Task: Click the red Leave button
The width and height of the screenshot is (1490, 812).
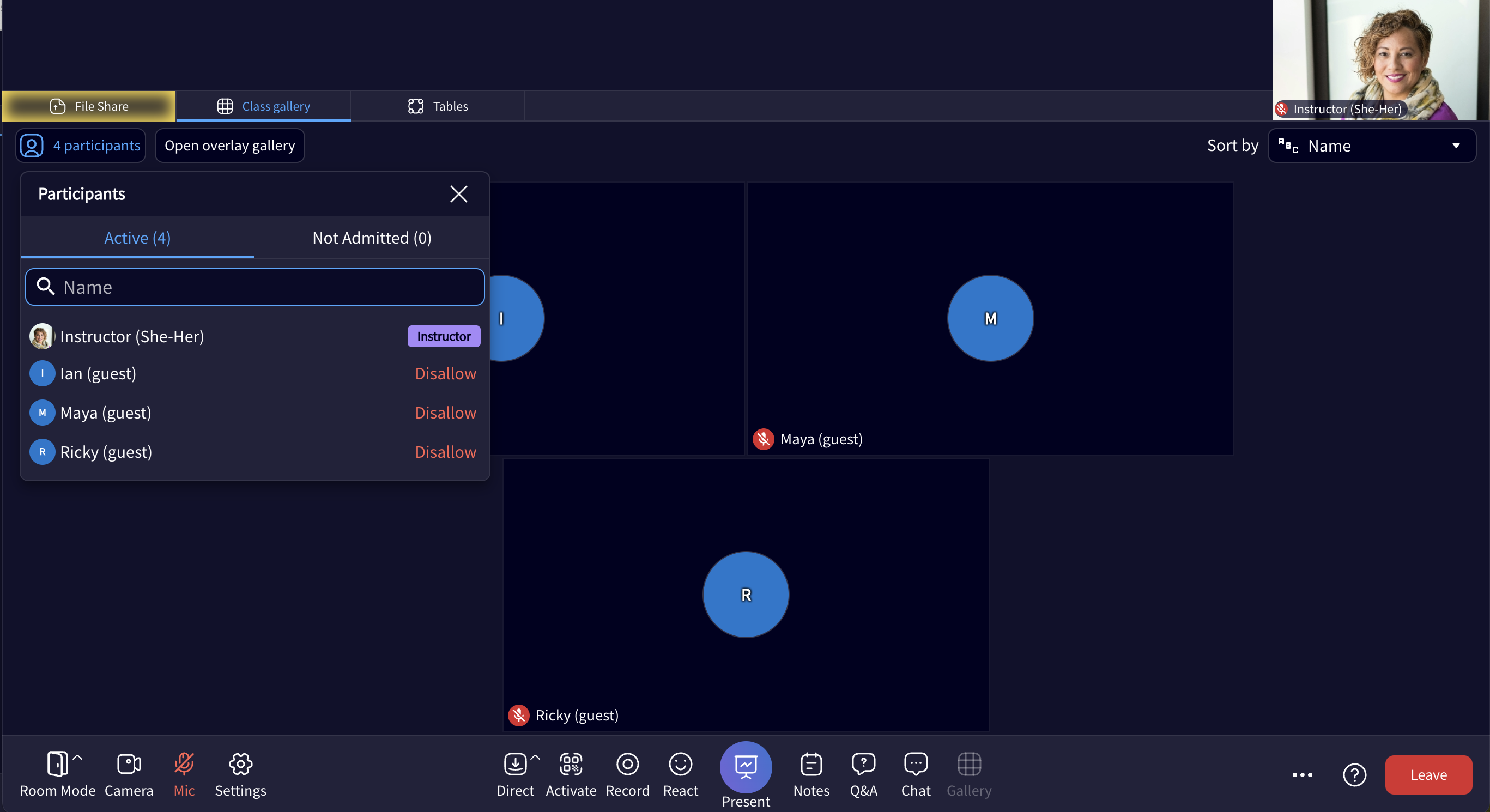Action: point(1428,775)
